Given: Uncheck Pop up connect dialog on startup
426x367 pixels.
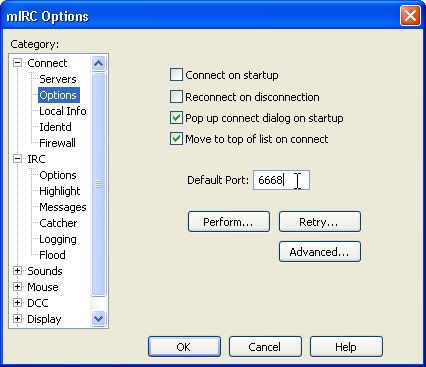Looking at the screenshot, I should coord(176,118).
